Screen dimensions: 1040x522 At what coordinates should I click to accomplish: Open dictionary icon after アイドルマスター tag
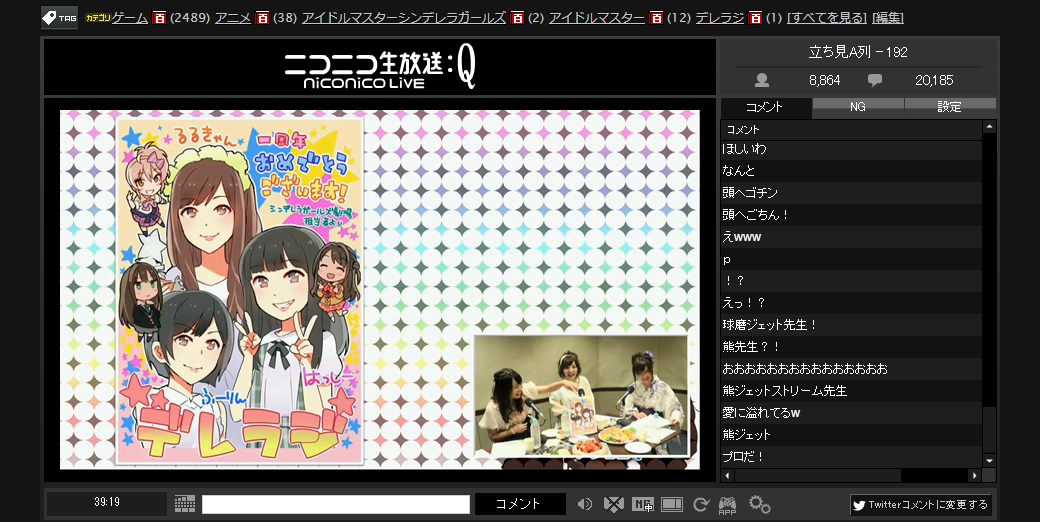656,18
